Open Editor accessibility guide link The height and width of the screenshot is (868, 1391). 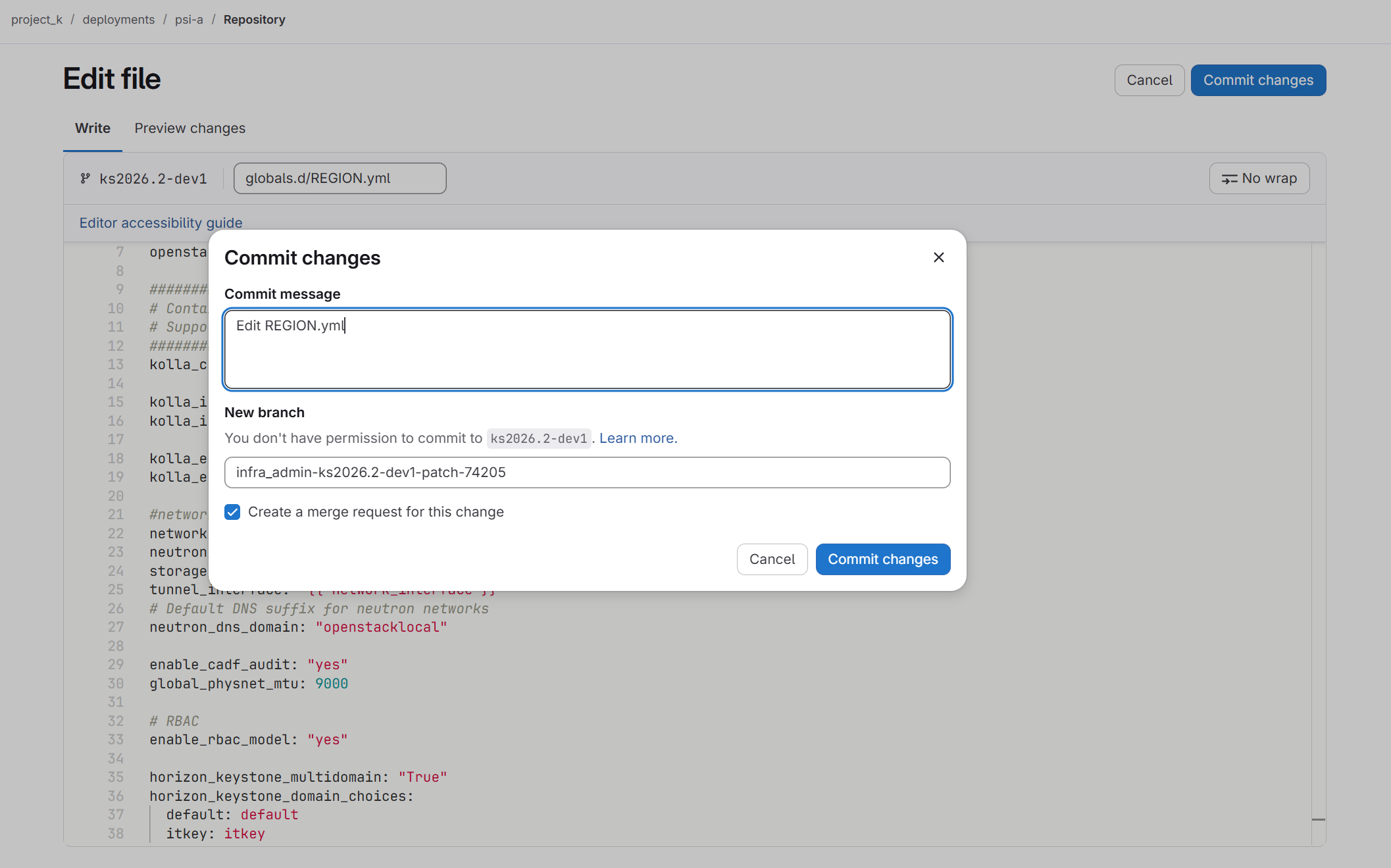(161, 223)
